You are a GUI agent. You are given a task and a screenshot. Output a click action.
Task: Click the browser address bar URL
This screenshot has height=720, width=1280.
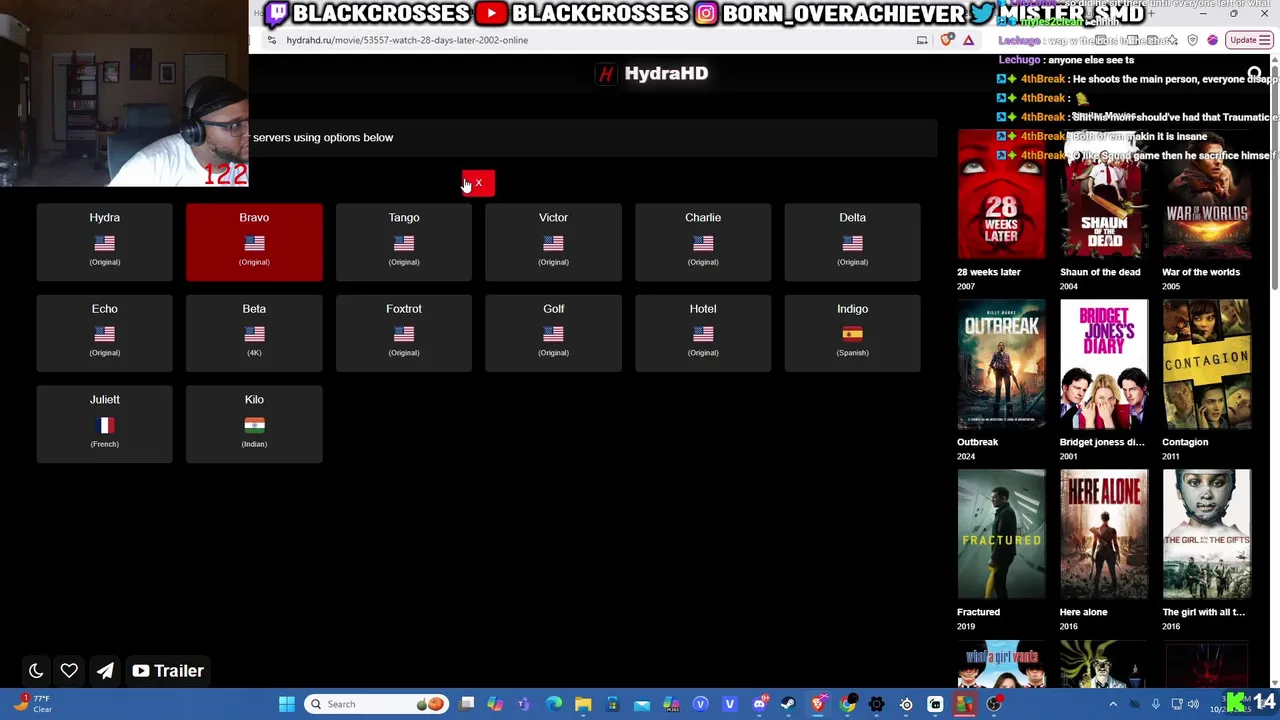[x=407, y=40]
